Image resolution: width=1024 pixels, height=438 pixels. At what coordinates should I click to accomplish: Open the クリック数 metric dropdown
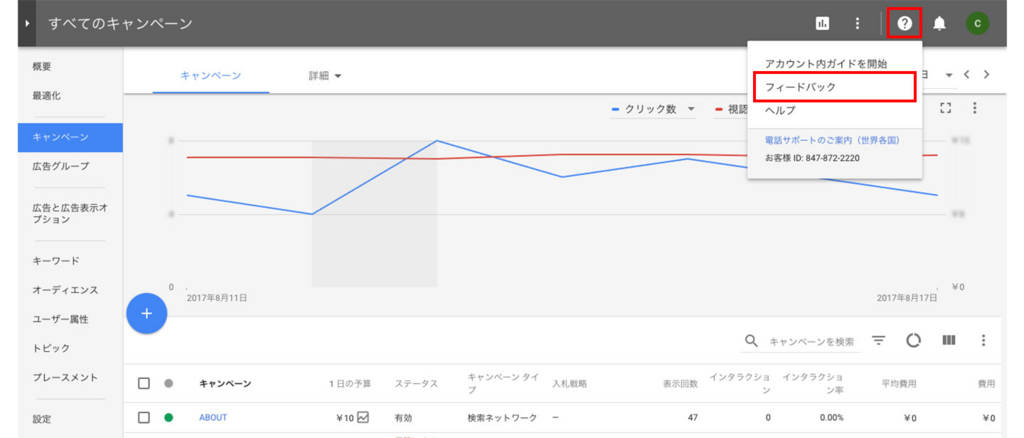pyautogui.click(x=654, y=109)
